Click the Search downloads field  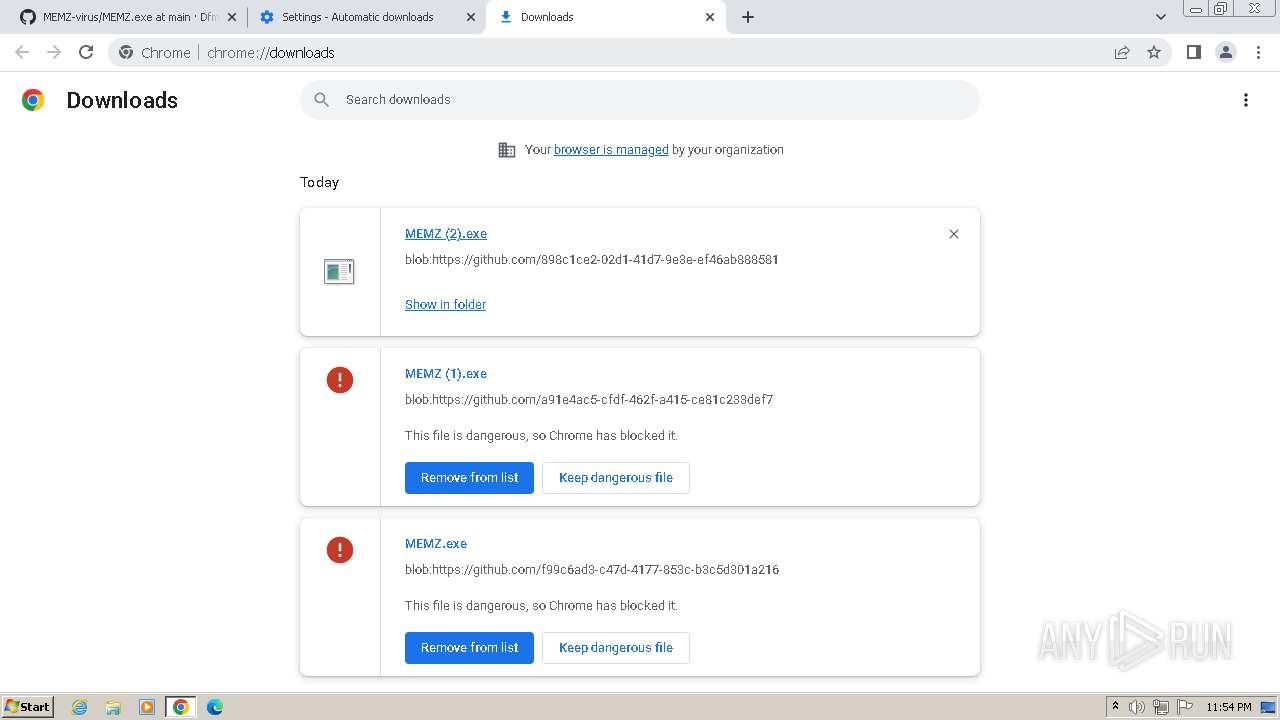[x=640, y=100]
